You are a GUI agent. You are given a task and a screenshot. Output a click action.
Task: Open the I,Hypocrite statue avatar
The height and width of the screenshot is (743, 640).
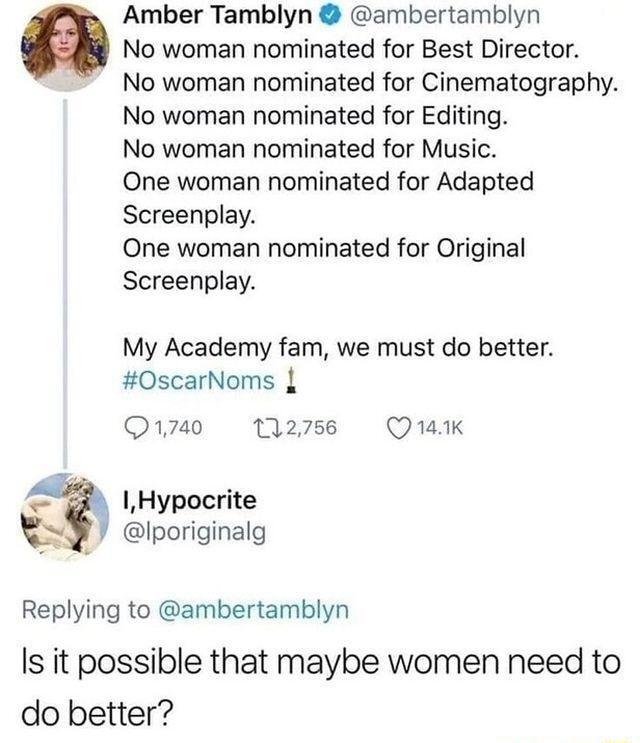[65, 517]
